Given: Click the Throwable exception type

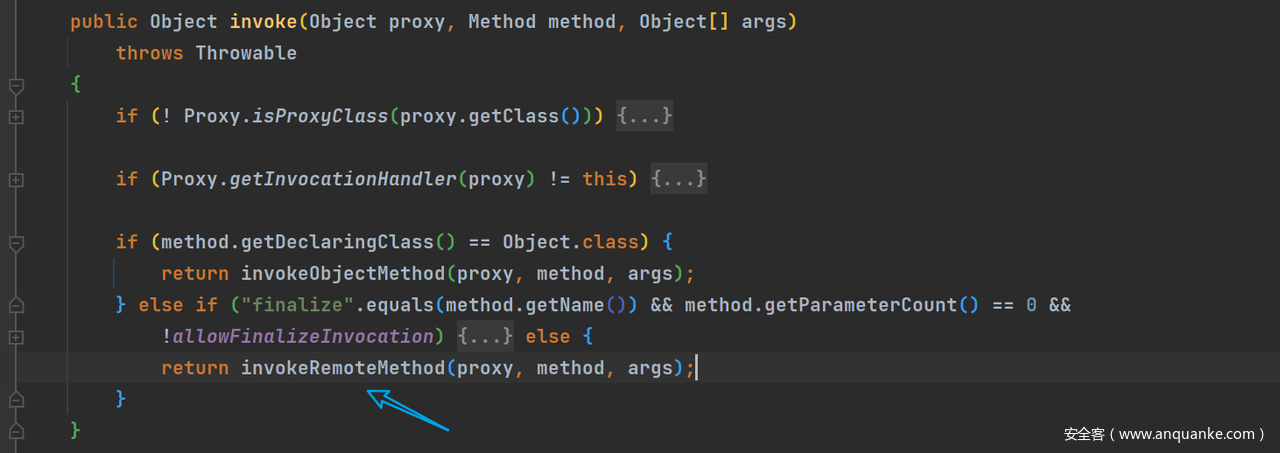Looking at the screenshot, I should [245, 53].
